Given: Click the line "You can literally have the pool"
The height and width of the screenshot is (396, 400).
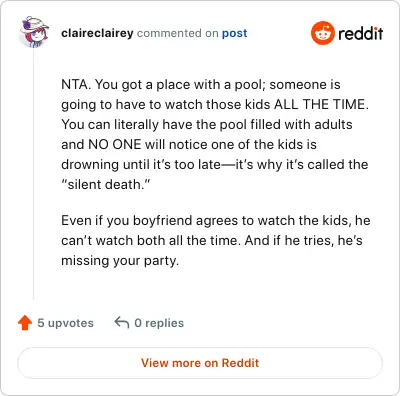Looking at the screenshot, I should point(207,124).
